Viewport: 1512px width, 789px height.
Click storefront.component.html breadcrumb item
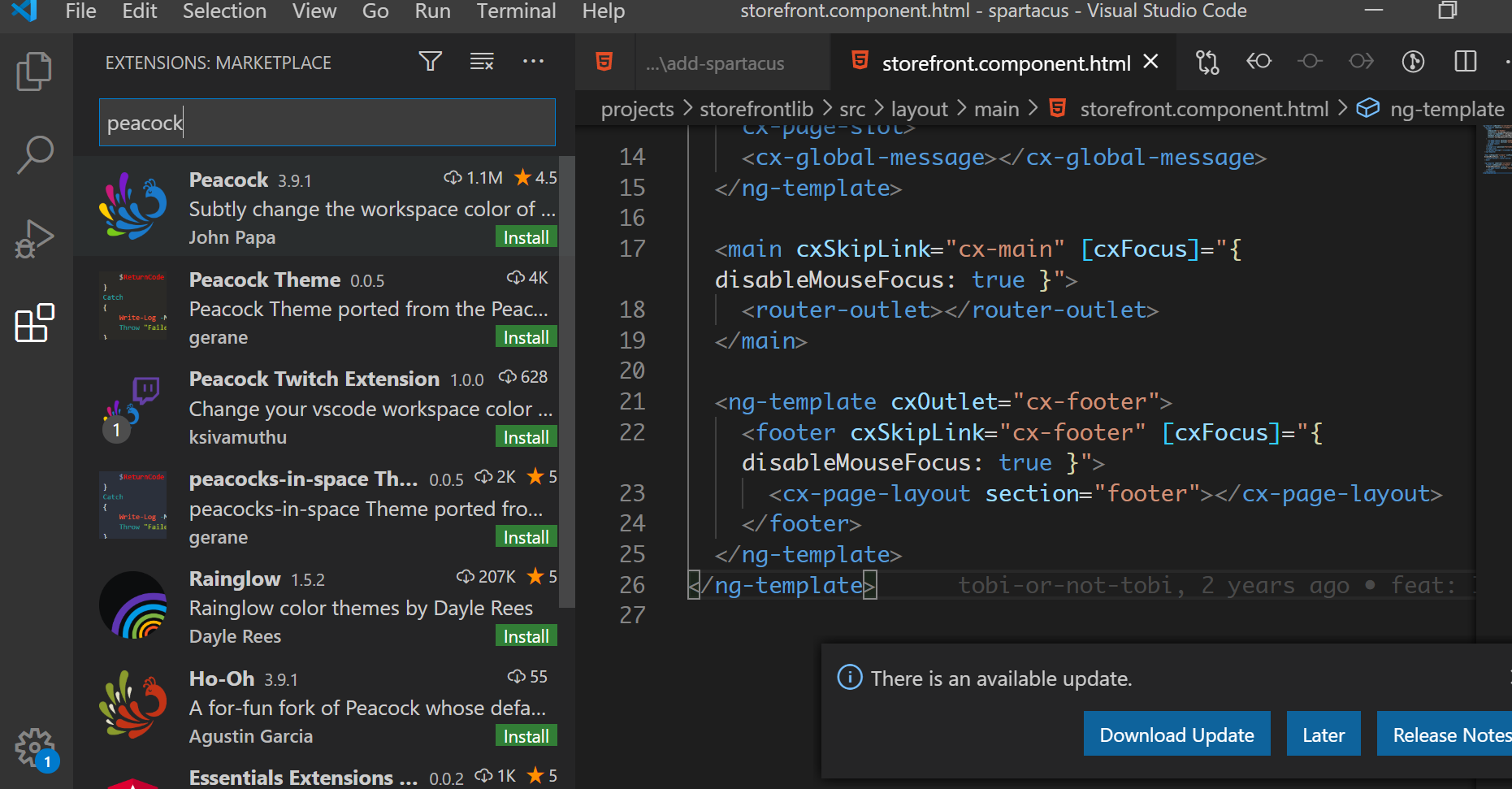click(1204, 109)
